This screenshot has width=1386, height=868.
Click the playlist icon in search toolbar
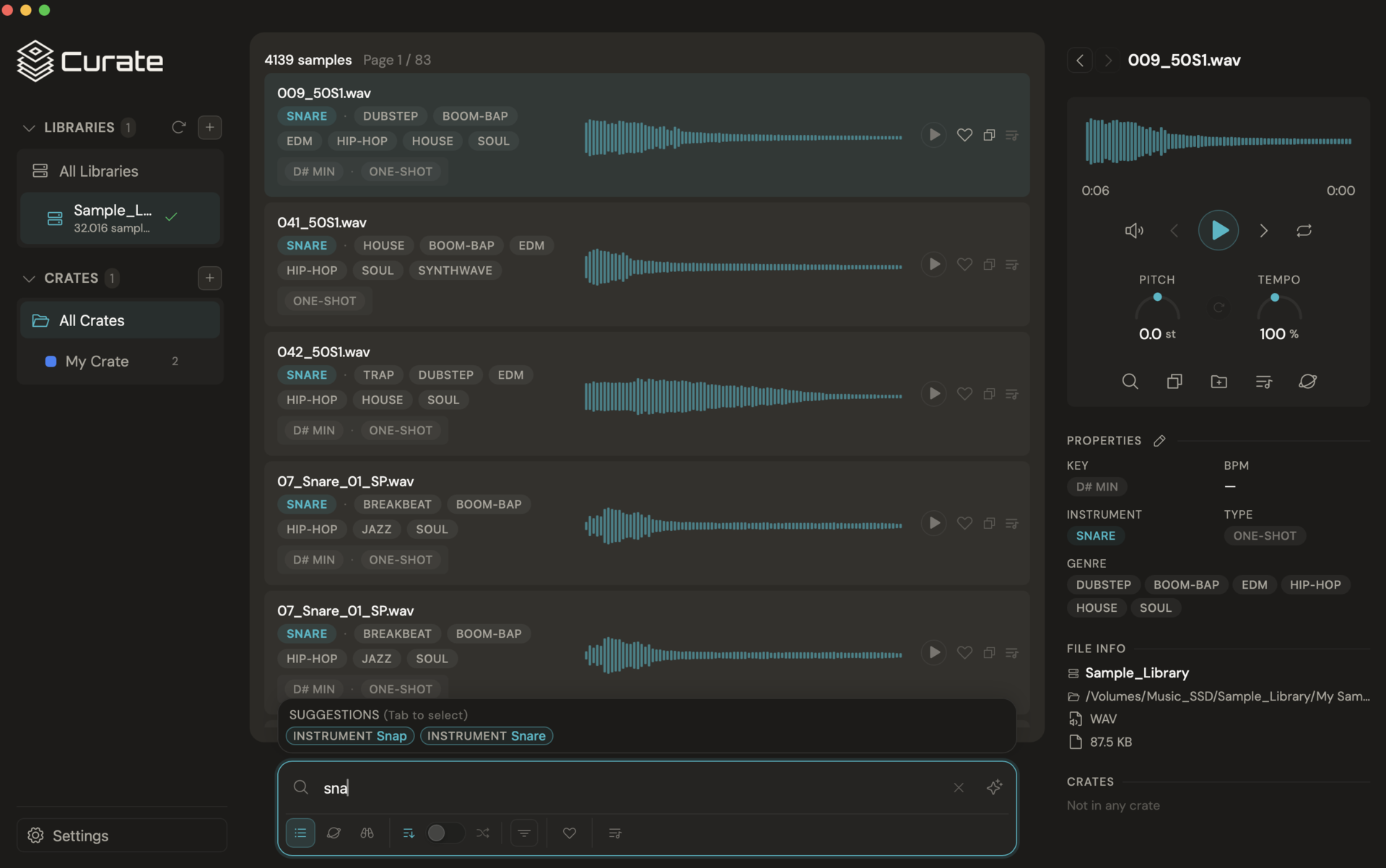click(x=615, y=833)
